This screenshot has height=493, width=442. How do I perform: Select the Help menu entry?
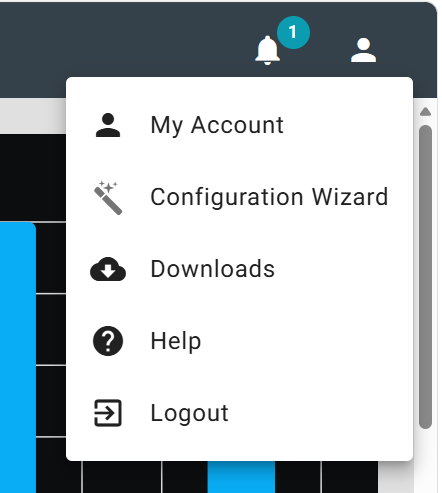click(x=239, y=341)
